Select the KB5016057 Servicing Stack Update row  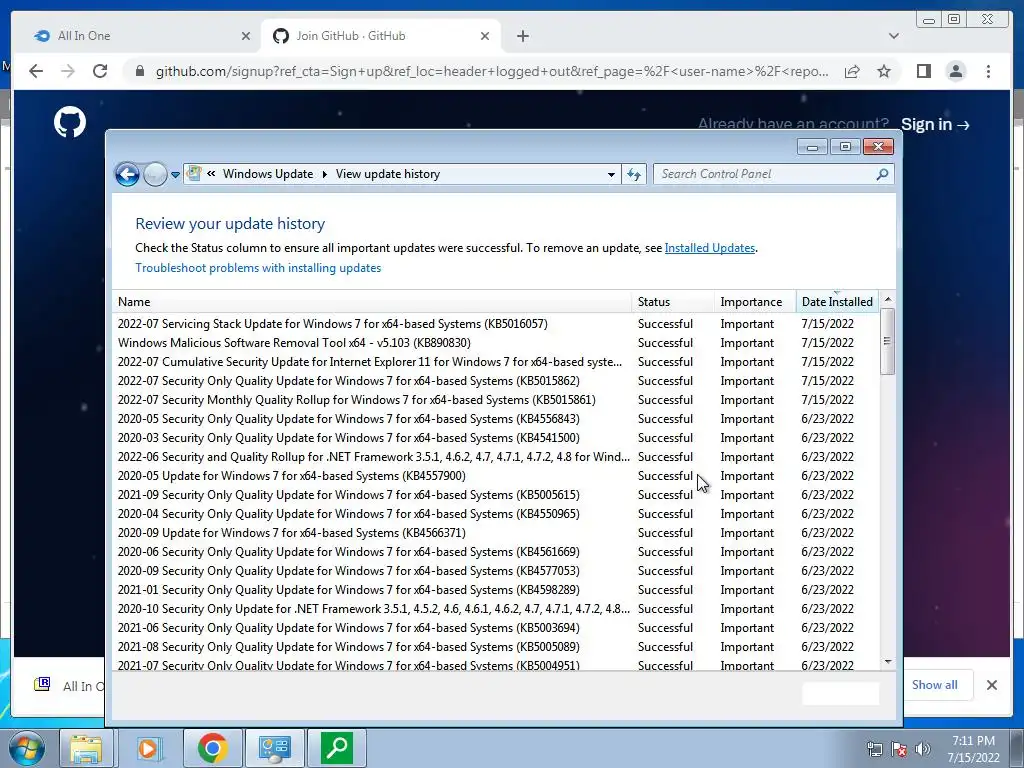pos(495,324)
